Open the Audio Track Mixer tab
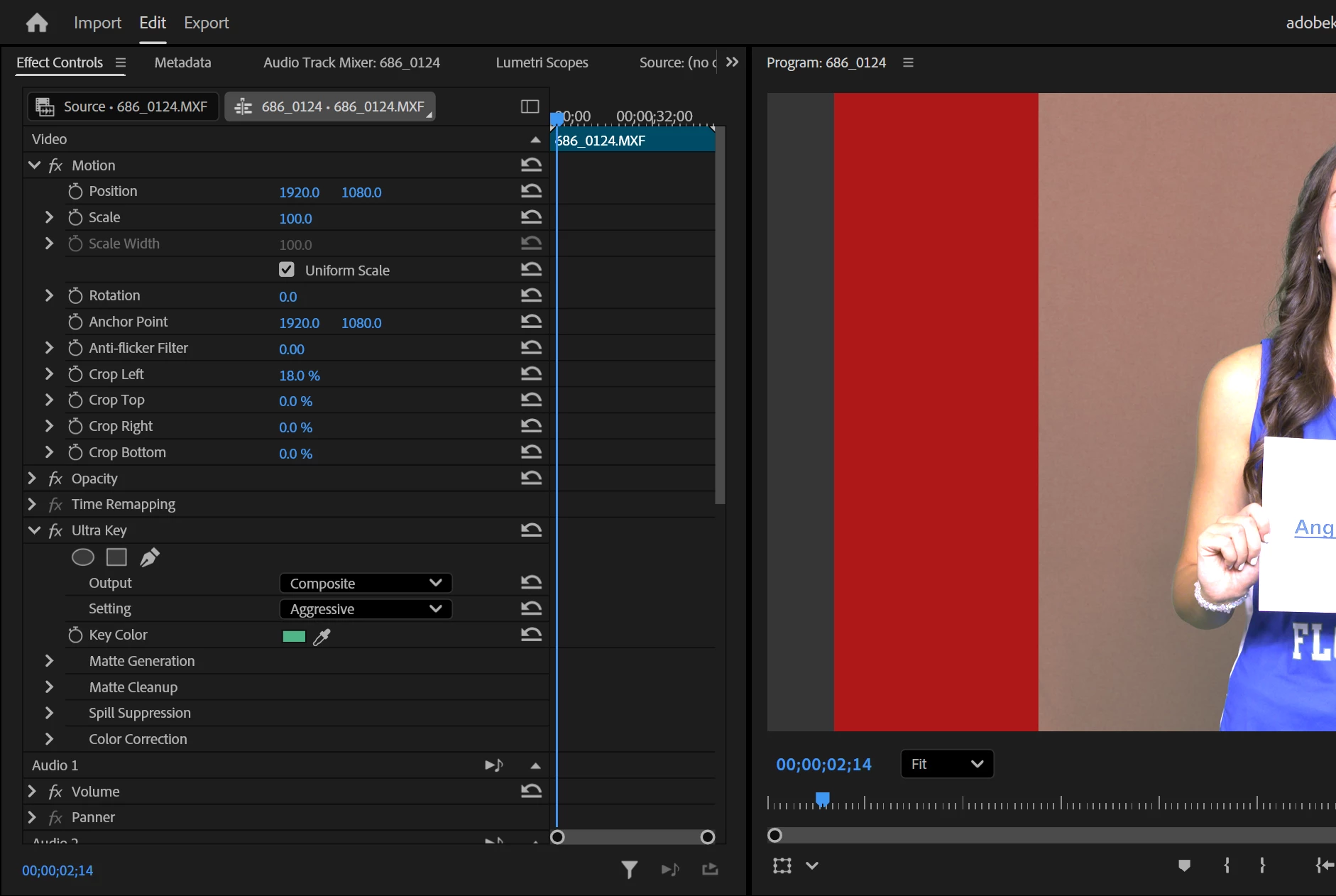 pyautogui.click(x=351, y=62)
